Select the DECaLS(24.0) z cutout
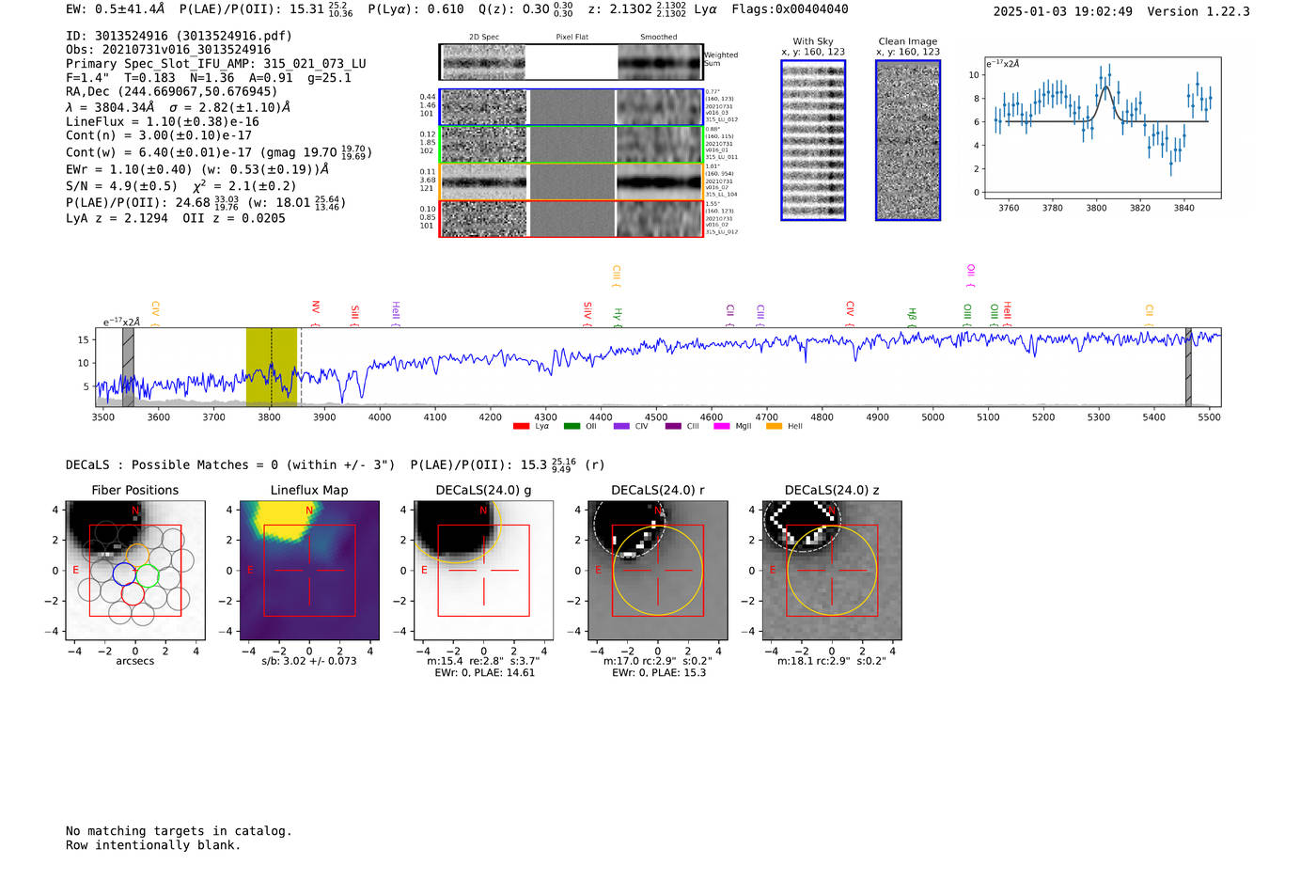1316x896 pixels. (832, 571)
